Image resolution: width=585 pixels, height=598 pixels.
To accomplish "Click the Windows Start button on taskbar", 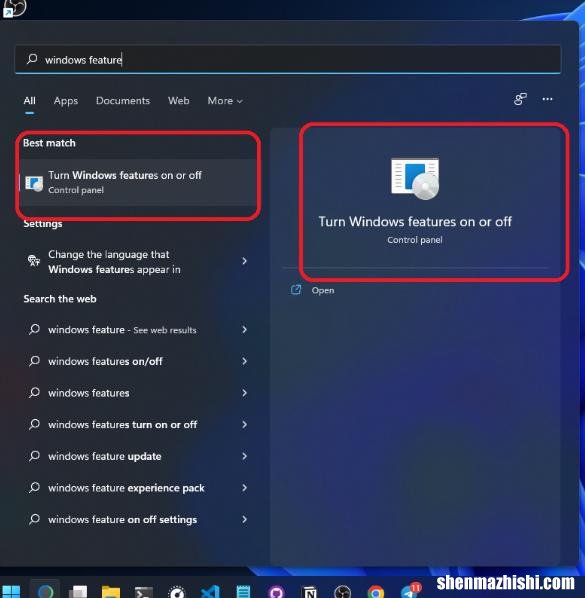I will pos(11,591).
